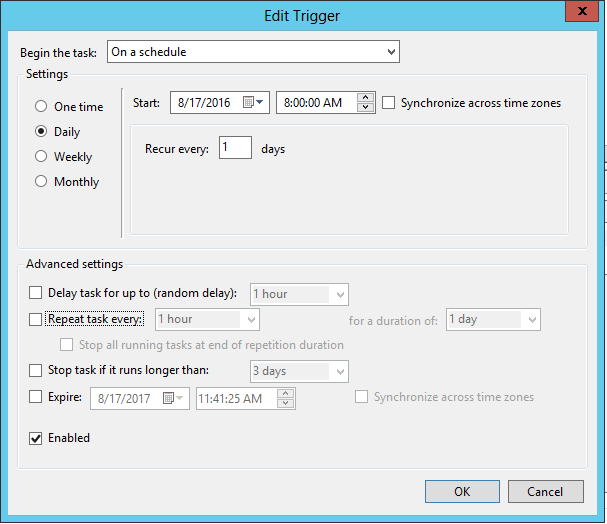Click the Advanced settings group label
The width and height of the screenshot is (607, 524).
click(x=74, y=264)
